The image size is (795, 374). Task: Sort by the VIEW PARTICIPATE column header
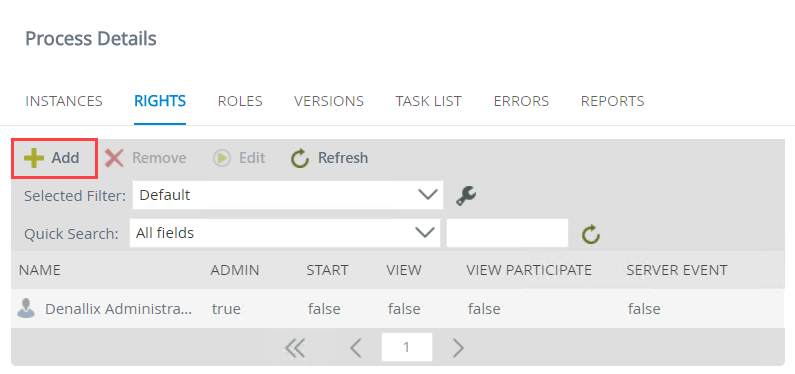click(529, 270)
